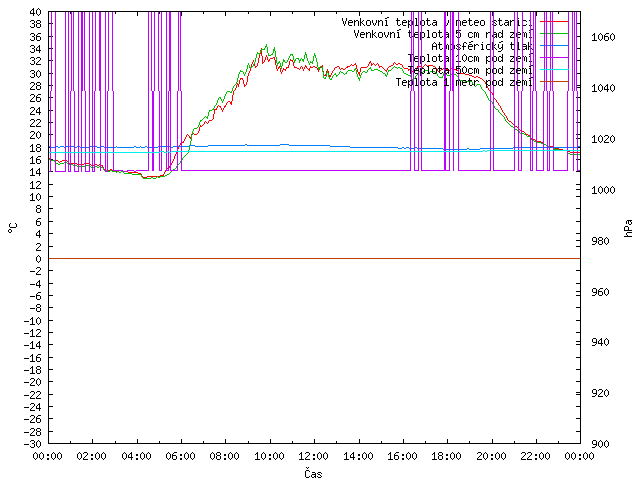Click legend entry 'Teplota 10cm pod zemí'
This screenshot has width=640, height=480.
470,58
